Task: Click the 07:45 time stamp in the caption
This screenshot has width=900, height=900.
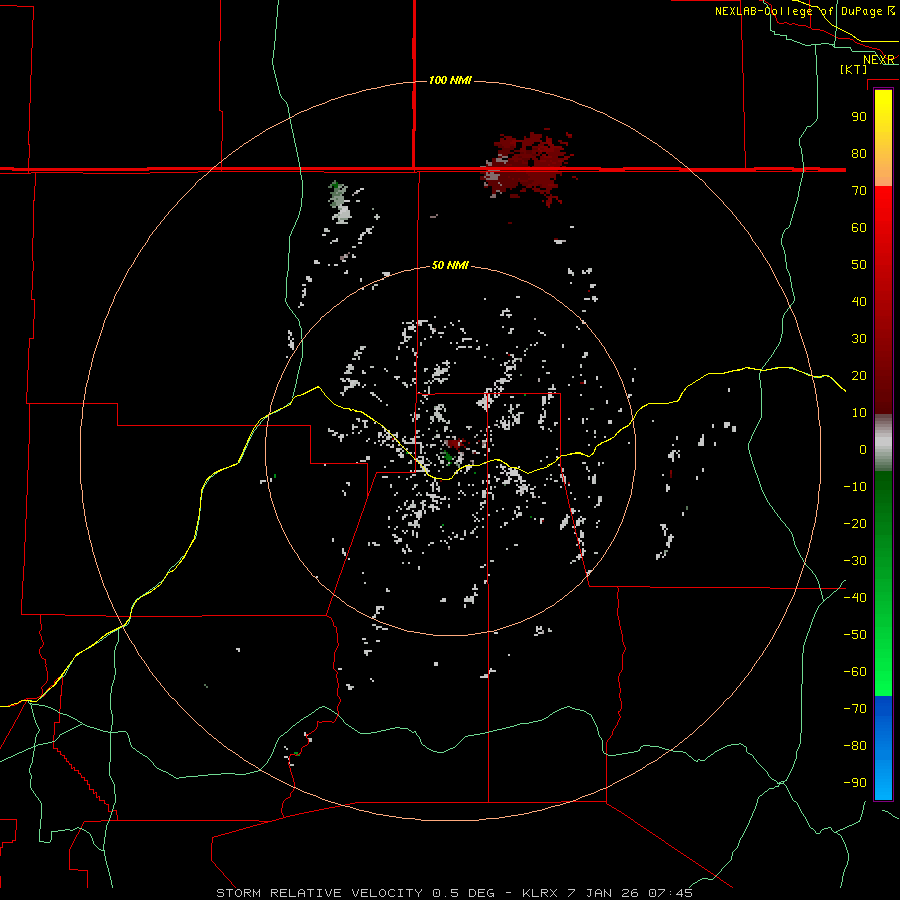Action: tap(670, 893)
